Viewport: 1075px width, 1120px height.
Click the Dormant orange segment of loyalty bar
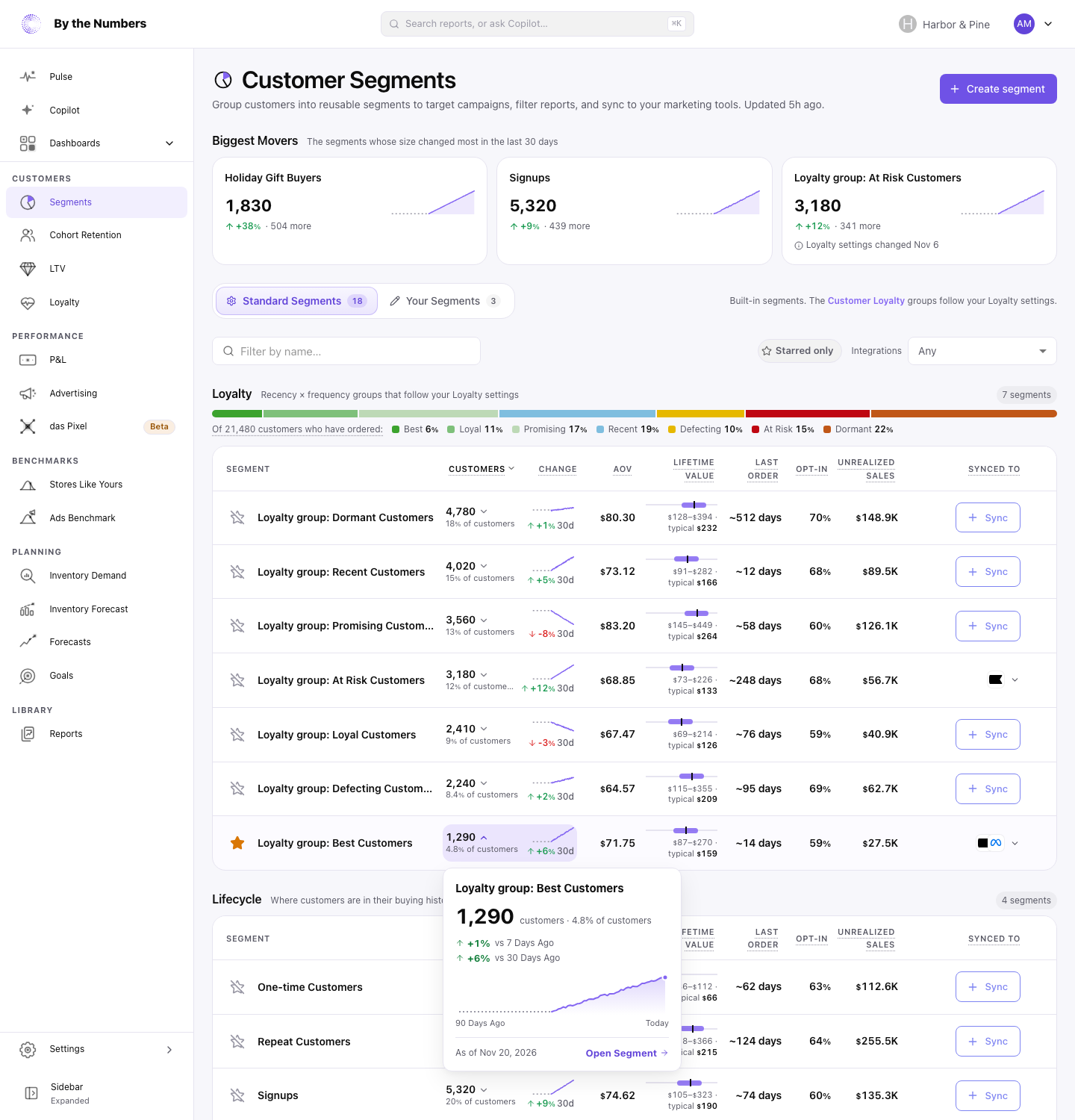[964, 414]
